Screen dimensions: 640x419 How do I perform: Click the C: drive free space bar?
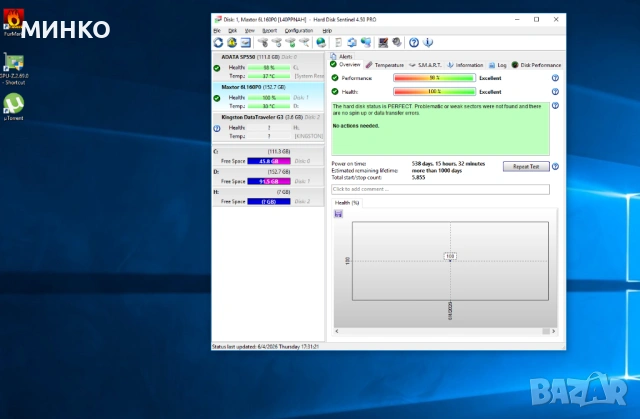point(269,161)
